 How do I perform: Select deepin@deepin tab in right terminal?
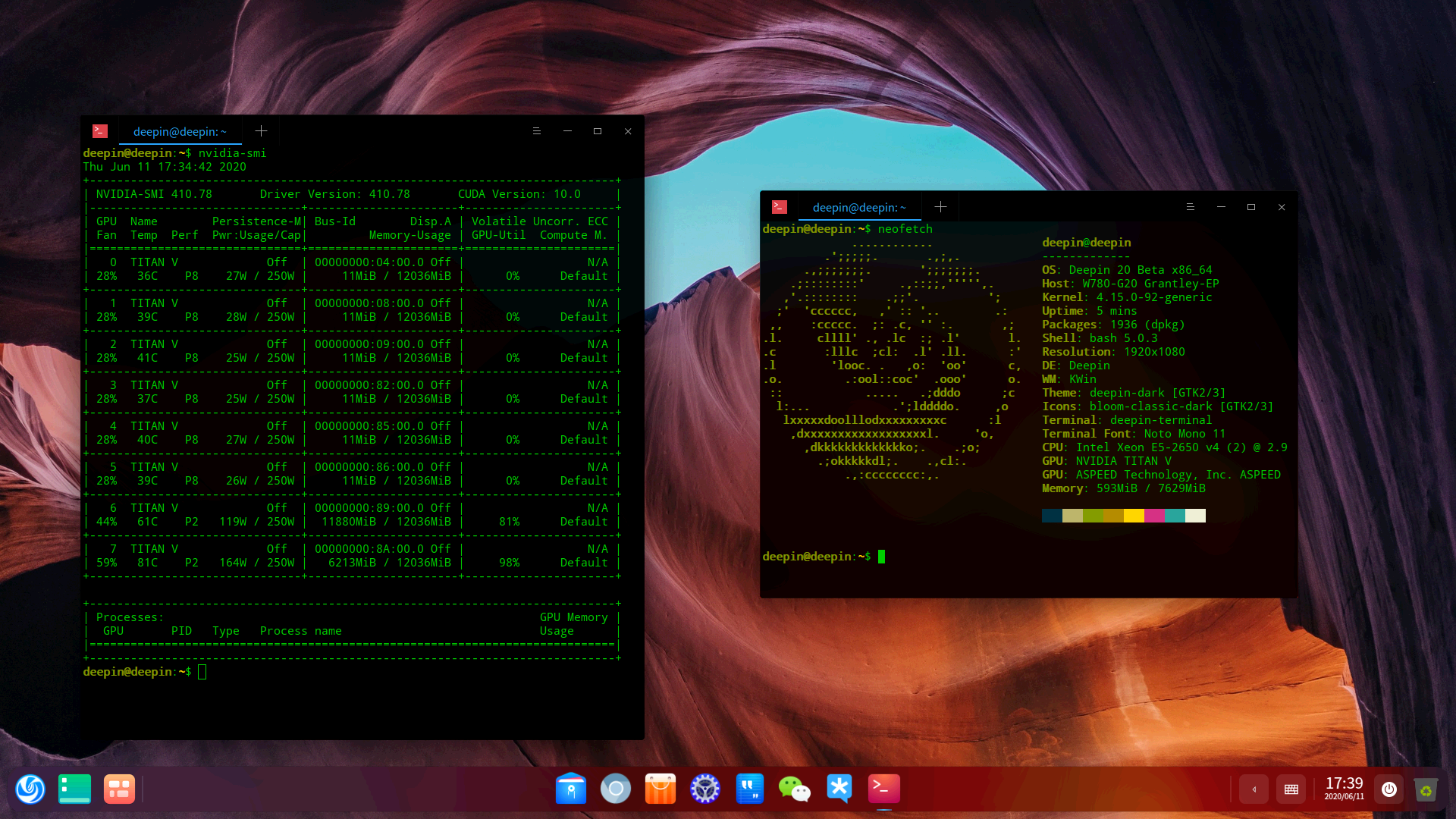tap(859, 208)
